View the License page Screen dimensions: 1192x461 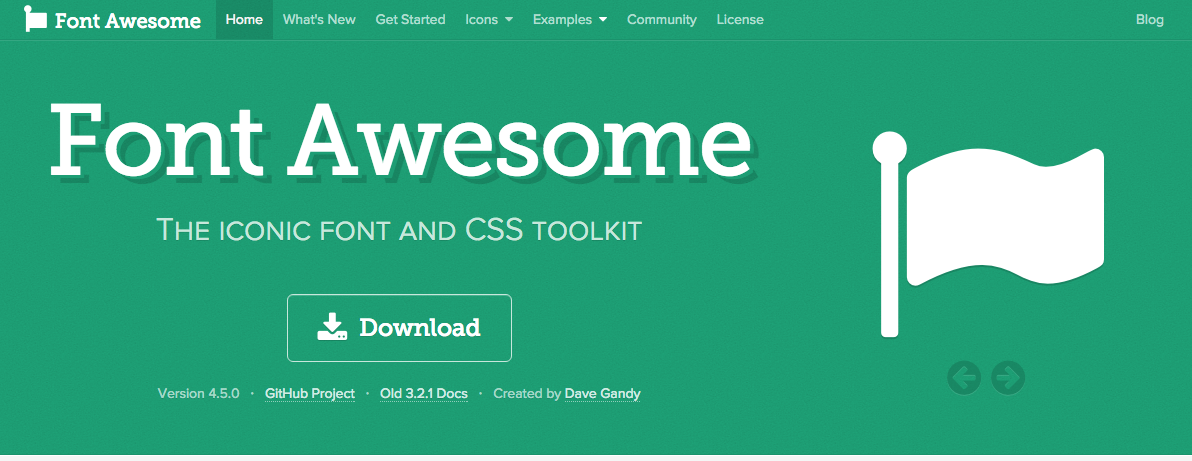point(740,20)
